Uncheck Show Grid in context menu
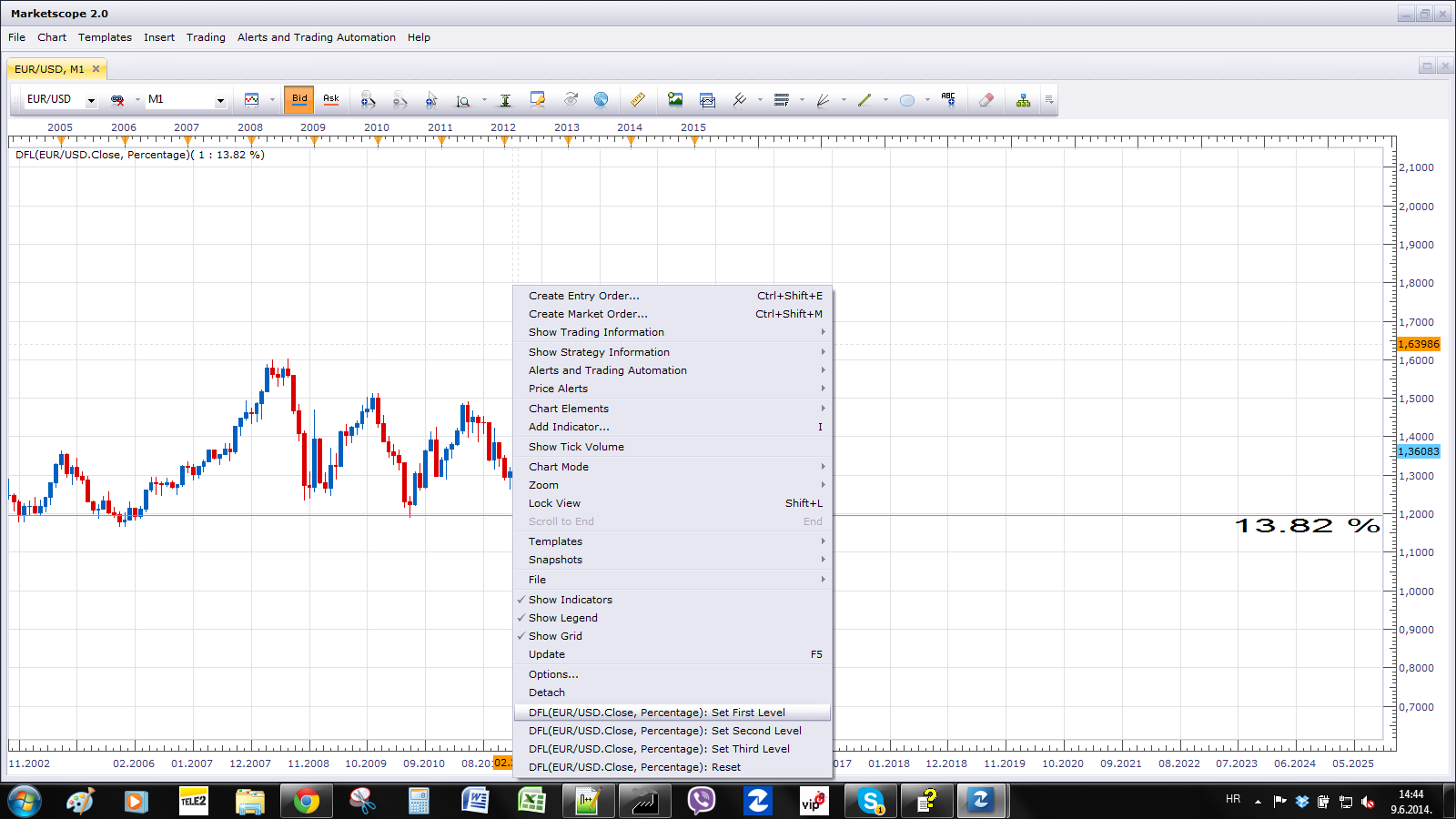This screenshot has width=1456, height=819. pos(672,636)
